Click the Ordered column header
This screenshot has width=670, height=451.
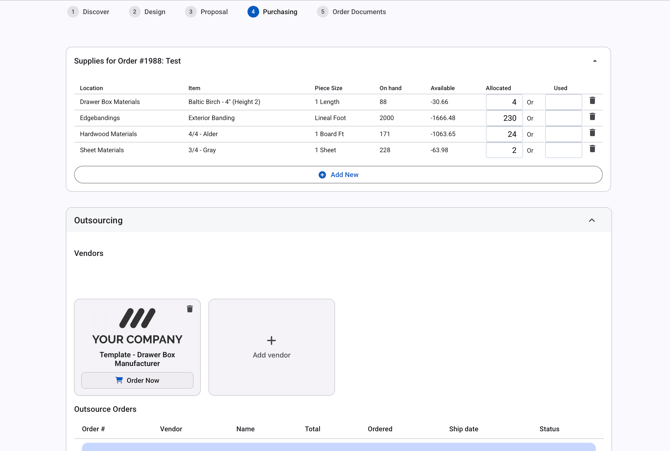(380, 429)
